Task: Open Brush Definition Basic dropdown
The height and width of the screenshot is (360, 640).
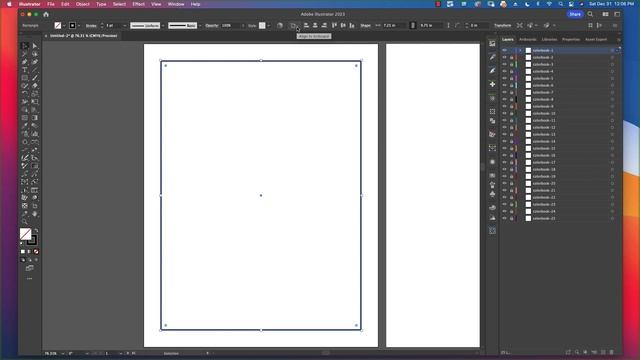Action: [200, 25]
